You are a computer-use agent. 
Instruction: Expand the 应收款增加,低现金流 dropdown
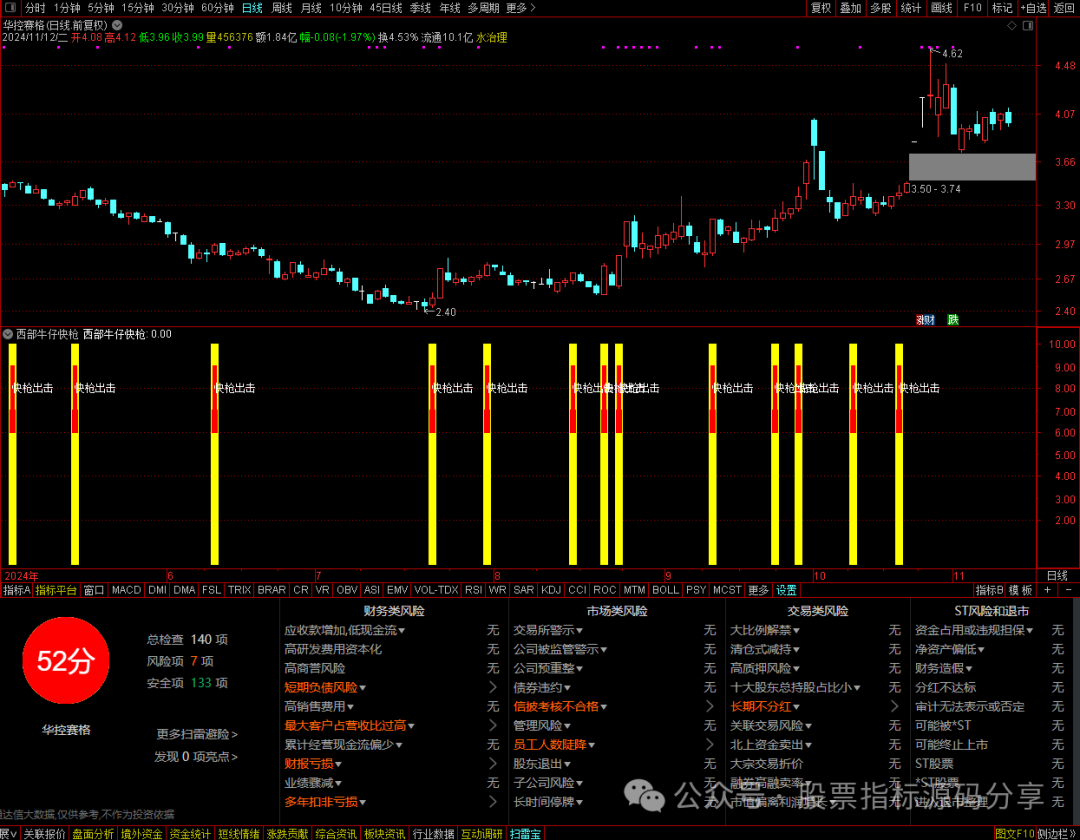[344, 630]
